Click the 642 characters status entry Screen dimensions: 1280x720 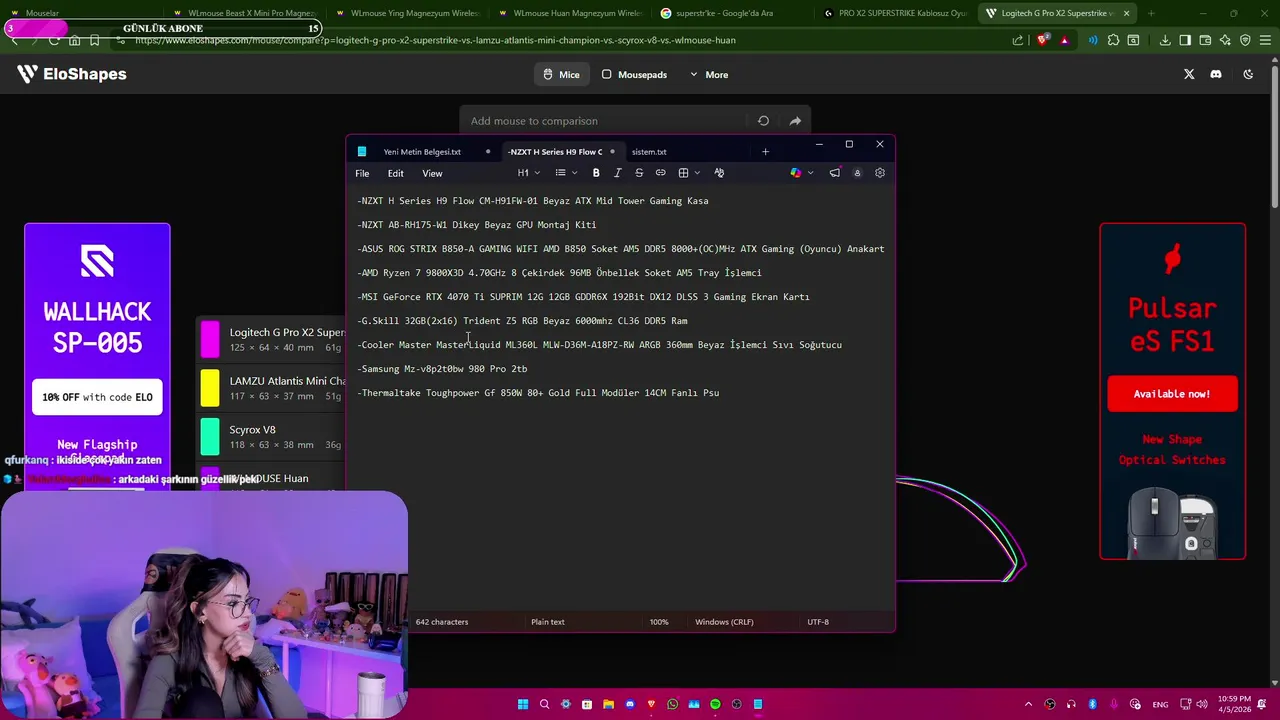pos(442,622)
